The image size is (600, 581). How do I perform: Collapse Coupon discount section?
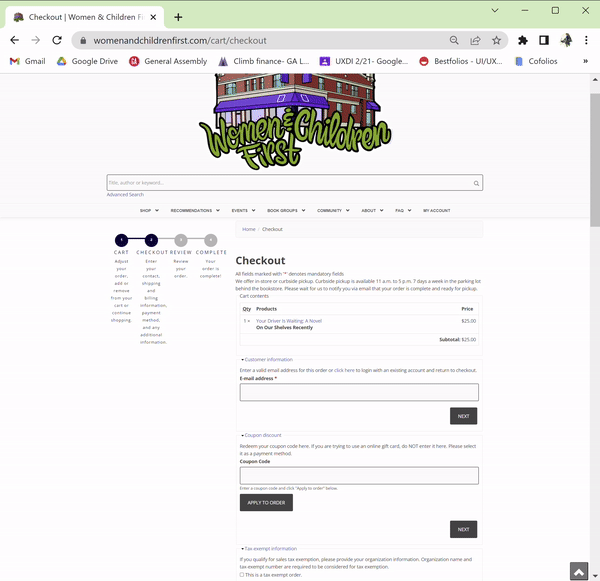click(x=261, y=435)
